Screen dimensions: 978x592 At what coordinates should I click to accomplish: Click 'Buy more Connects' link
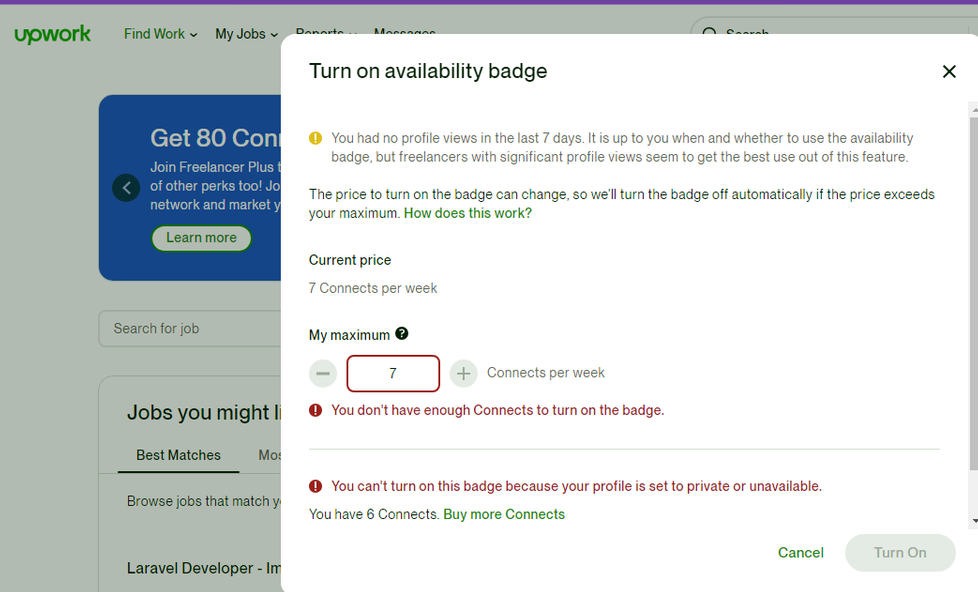click(504, 515)
